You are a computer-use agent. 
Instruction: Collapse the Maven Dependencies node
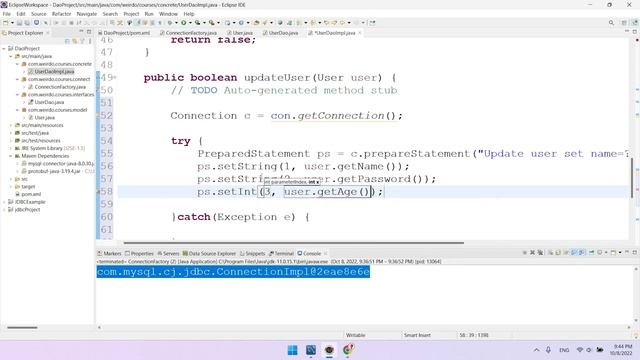11,156
